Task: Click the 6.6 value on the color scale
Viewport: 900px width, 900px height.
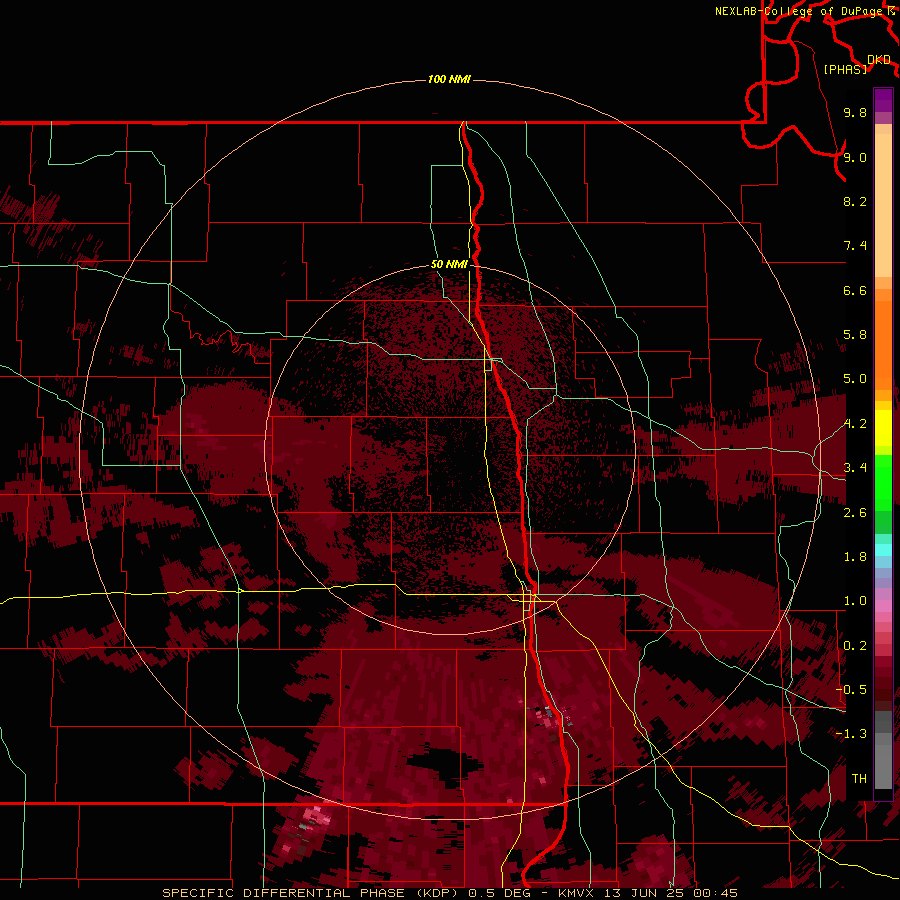Action: pos(855,290)
